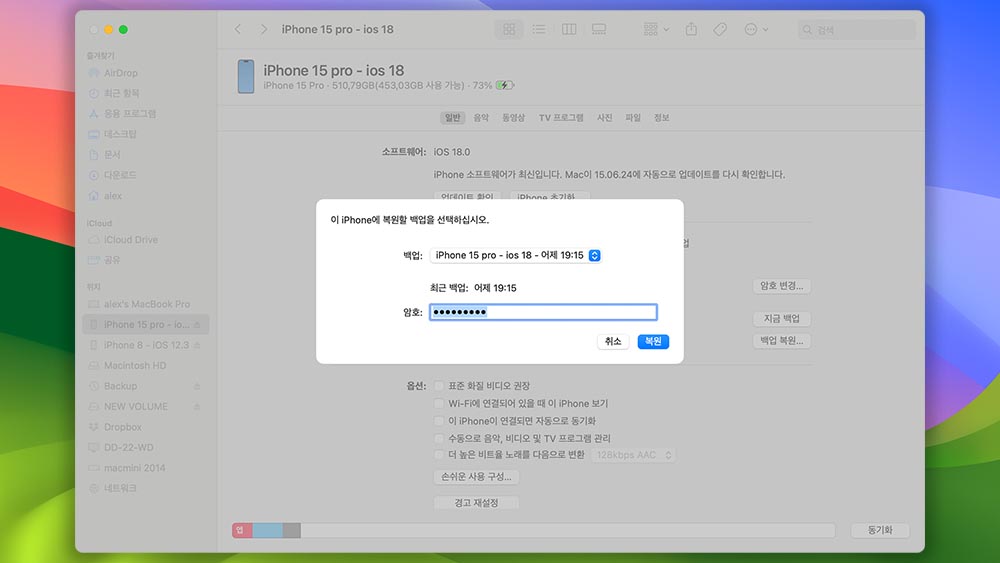The width and height of the screenshot is (1000, 563).
Task: Eject NEW VOLUME from the sidebar
Action: point(197,406)
